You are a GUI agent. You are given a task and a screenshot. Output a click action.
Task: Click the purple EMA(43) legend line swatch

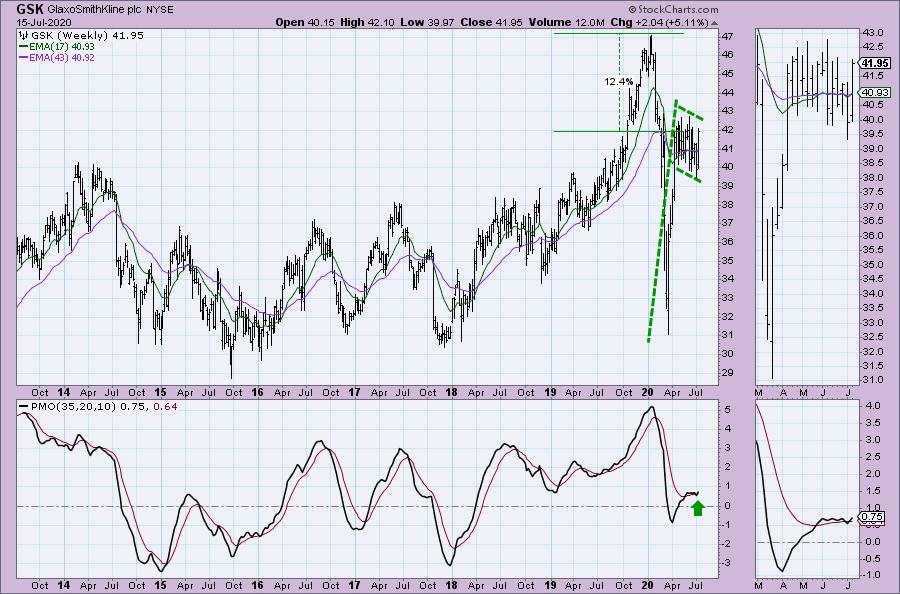coord(24,58)
